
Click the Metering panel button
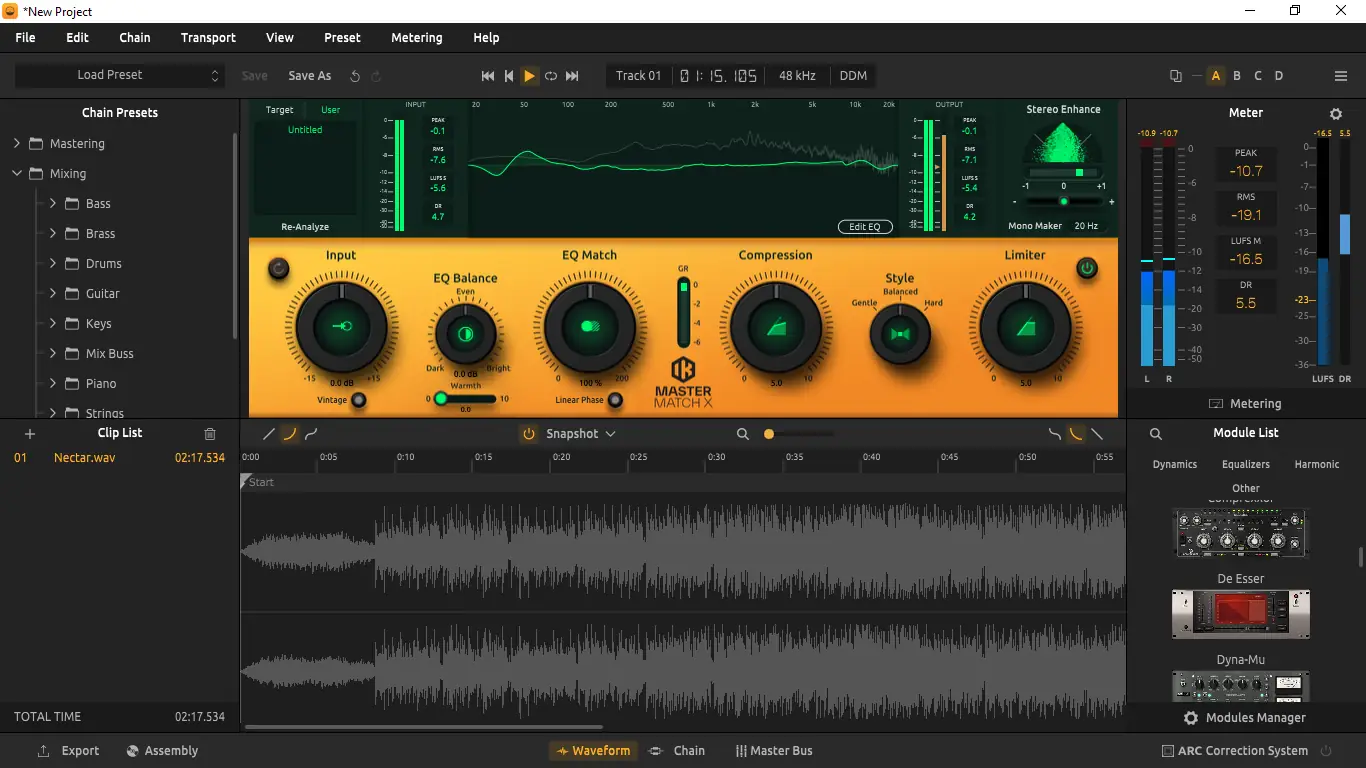(1245, 404)
